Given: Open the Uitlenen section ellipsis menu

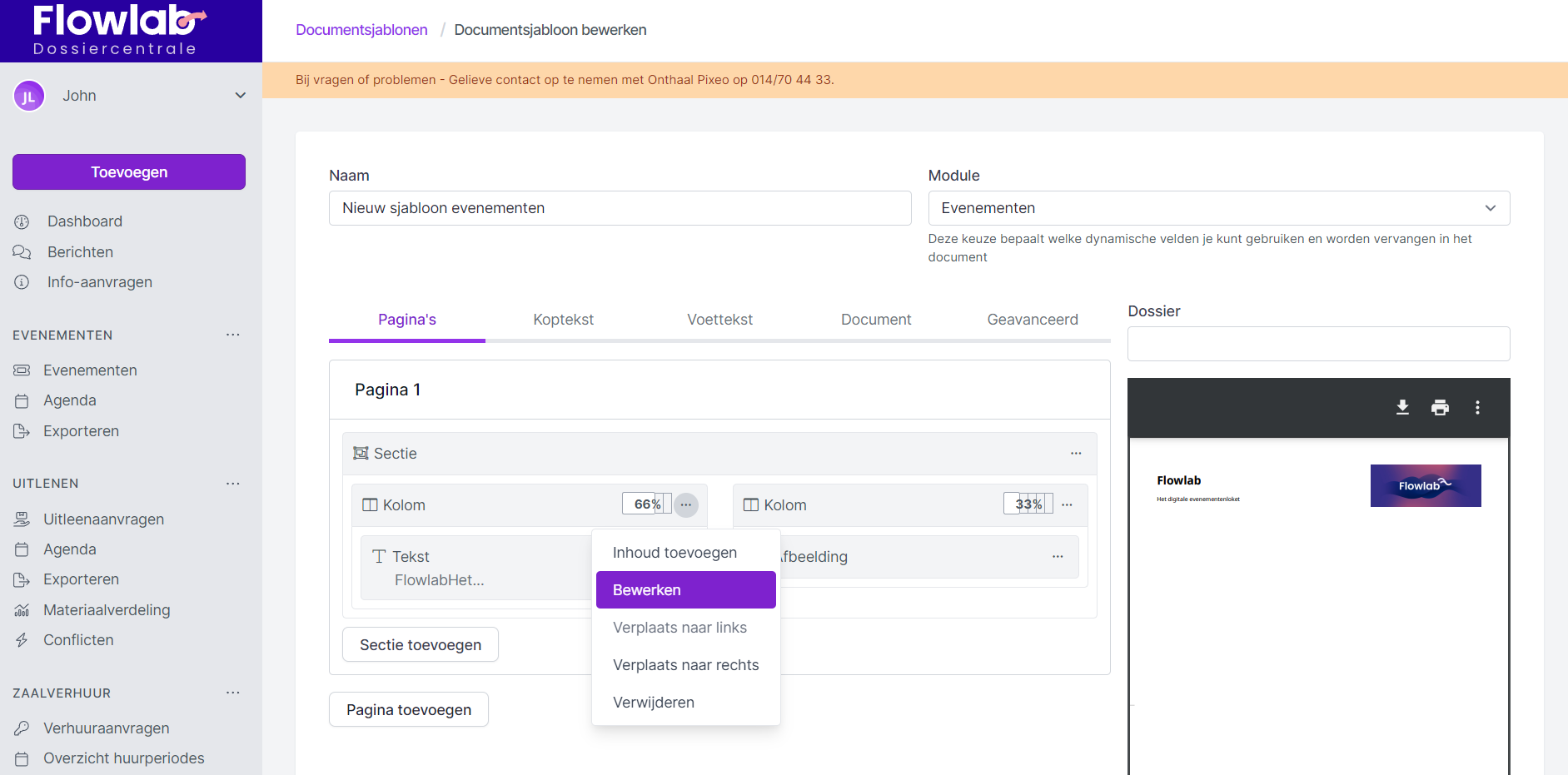Looking at the screenshot, I should tap(233, 484).
